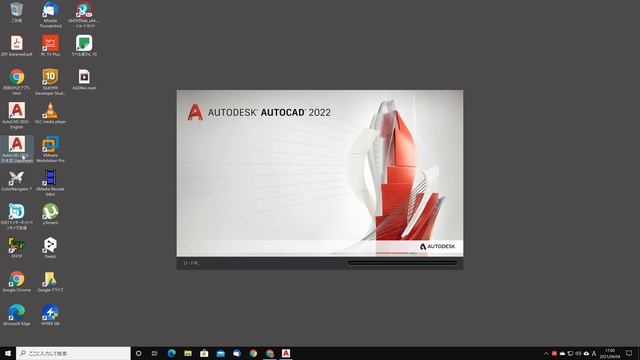Click the AutoCAD splash loading progress bar
640x360 pixels.
click(402, 263)
